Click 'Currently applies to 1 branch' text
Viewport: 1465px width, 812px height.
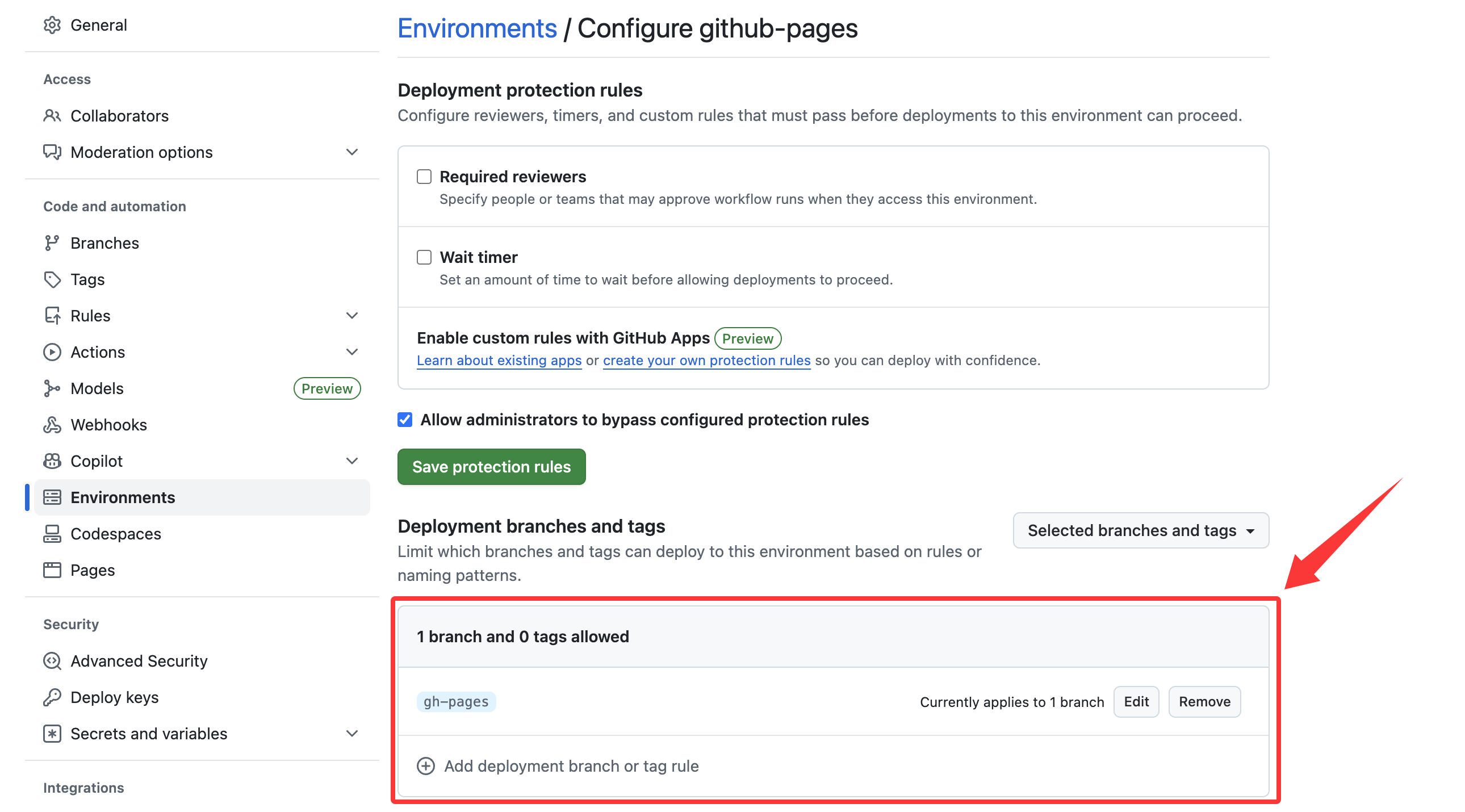(x=1012, y=703)
